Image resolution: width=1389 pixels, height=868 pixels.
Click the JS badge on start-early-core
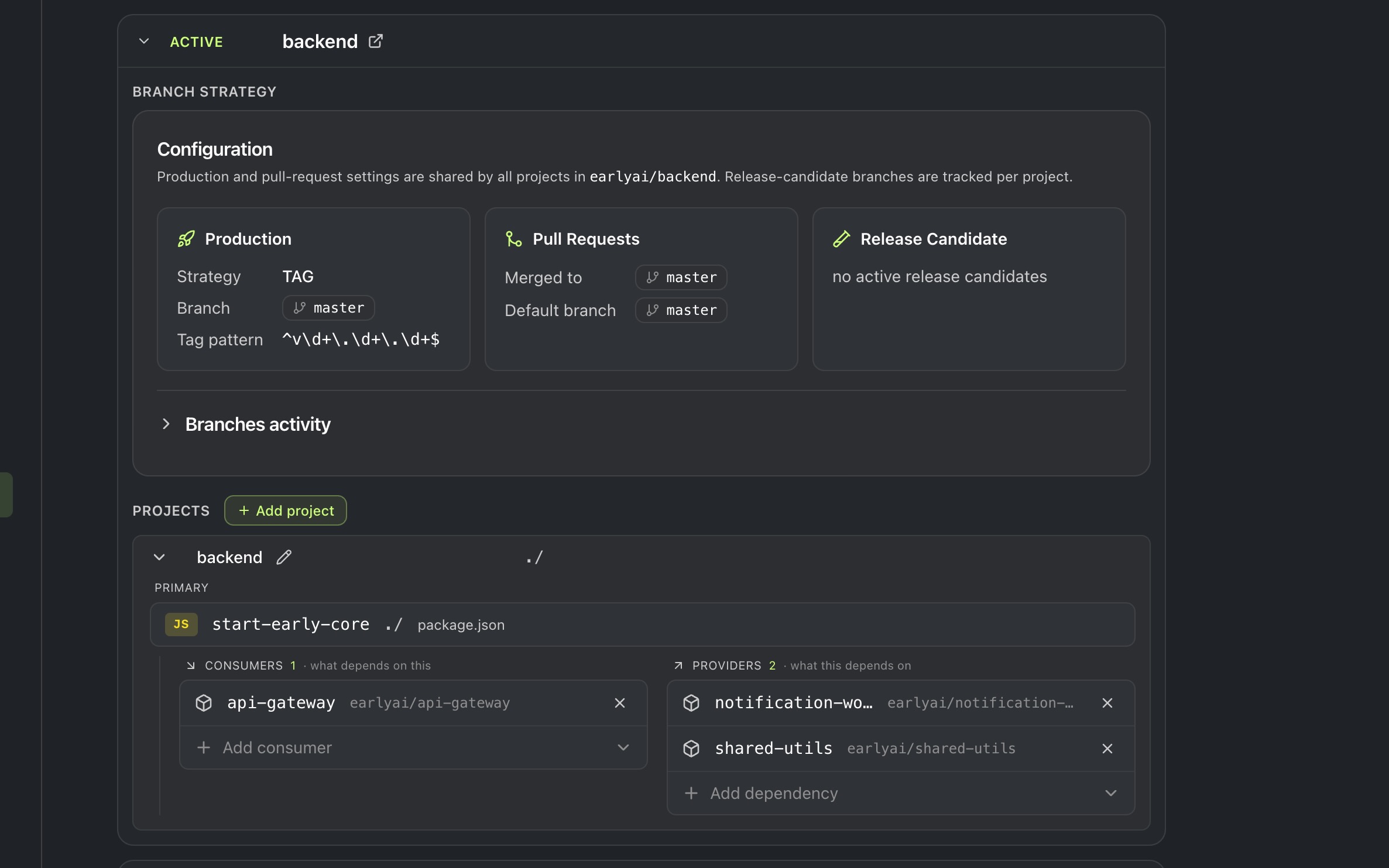tap(181, 625)
